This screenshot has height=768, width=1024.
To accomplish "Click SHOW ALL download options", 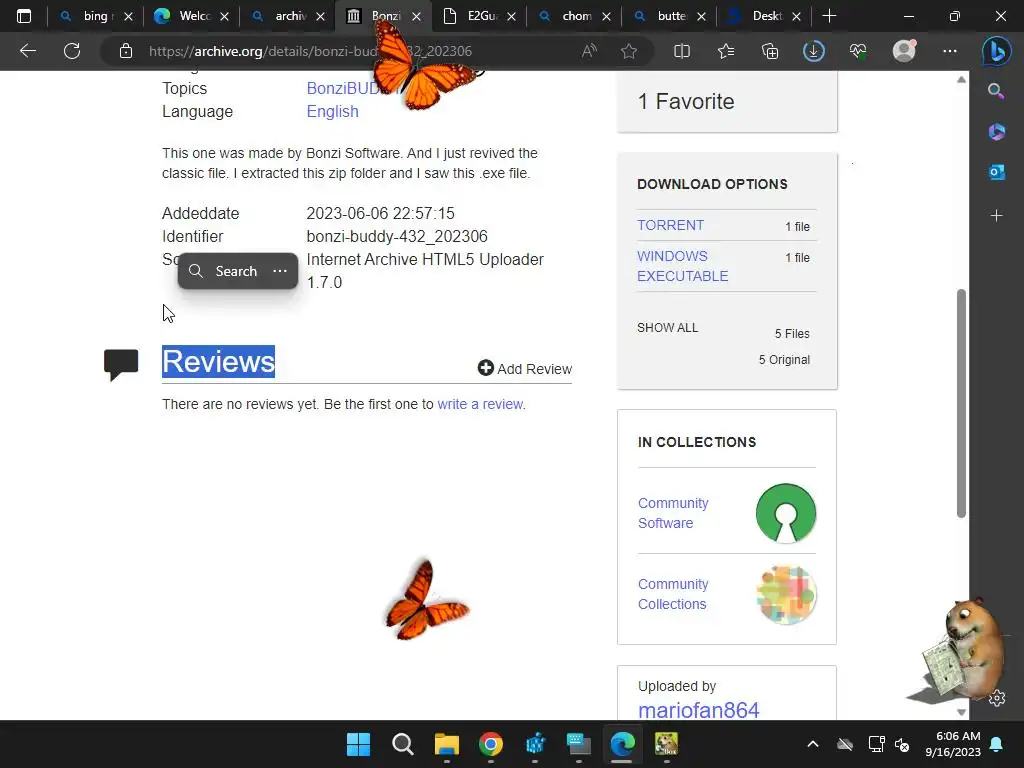I will tap(667, 328).
